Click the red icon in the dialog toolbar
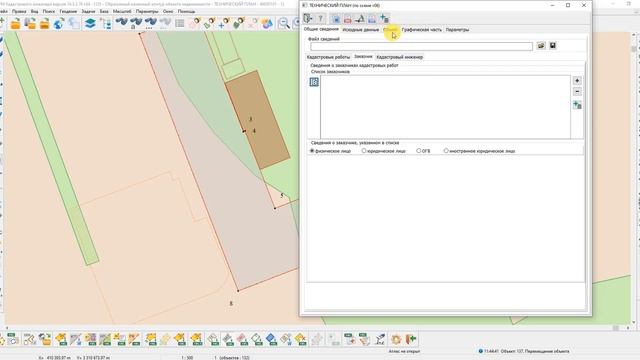The height and width of the screenshot is (360, 640). (x=347, y=19)
